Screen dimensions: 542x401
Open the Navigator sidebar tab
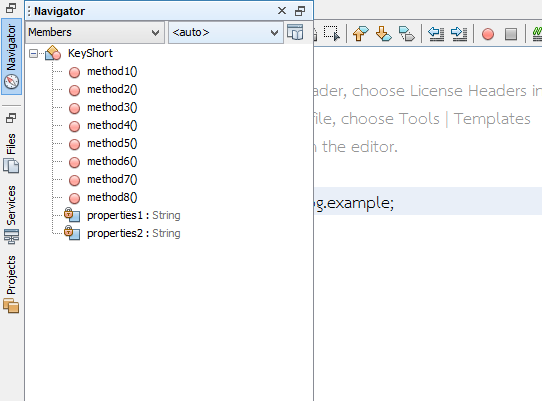(x=11, y=57)
